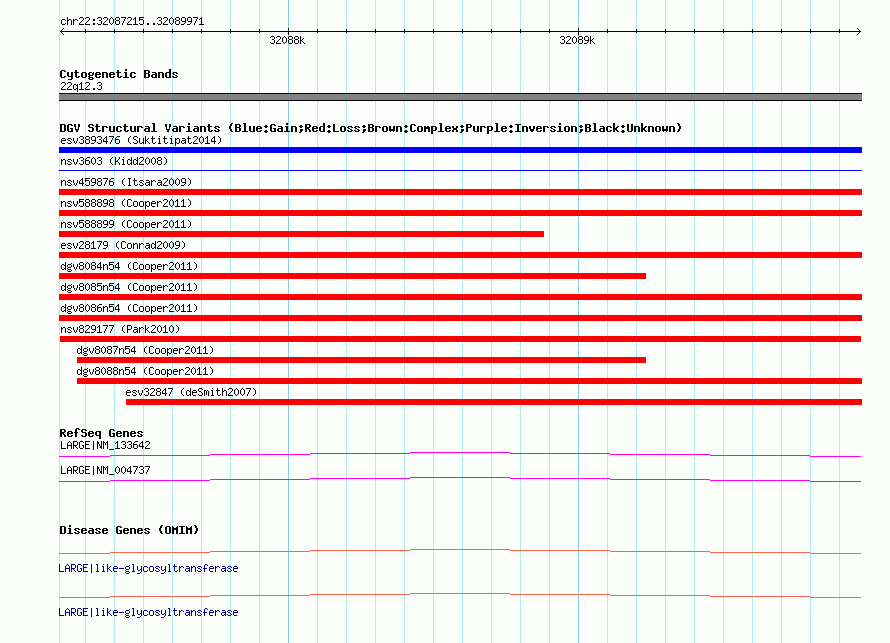Image resolution: width=890 pixels, height=643 pixels.
Task: Click the dgv8084n54 (Cooper2011) label
Action: pyautogui.click(x=129, y=266)
